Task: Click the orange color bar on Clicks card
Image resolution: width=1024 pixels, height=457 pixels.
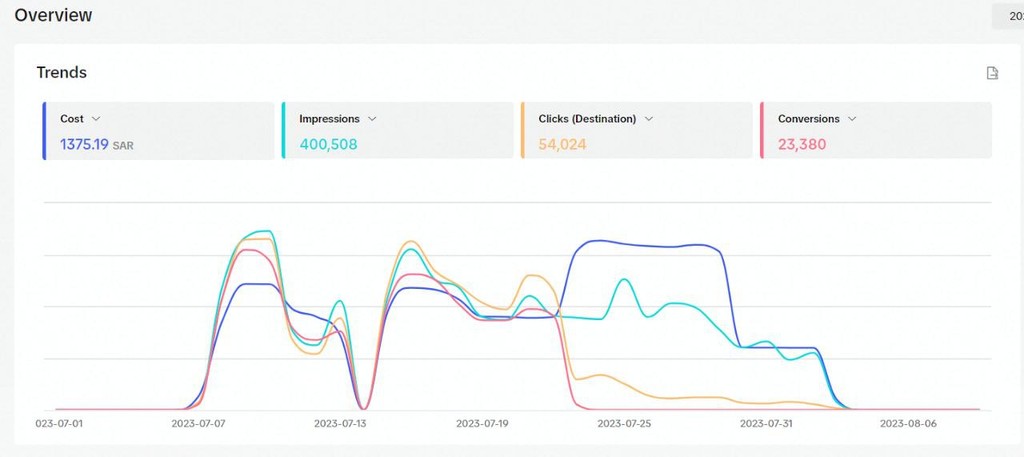Action: point(522,130)
